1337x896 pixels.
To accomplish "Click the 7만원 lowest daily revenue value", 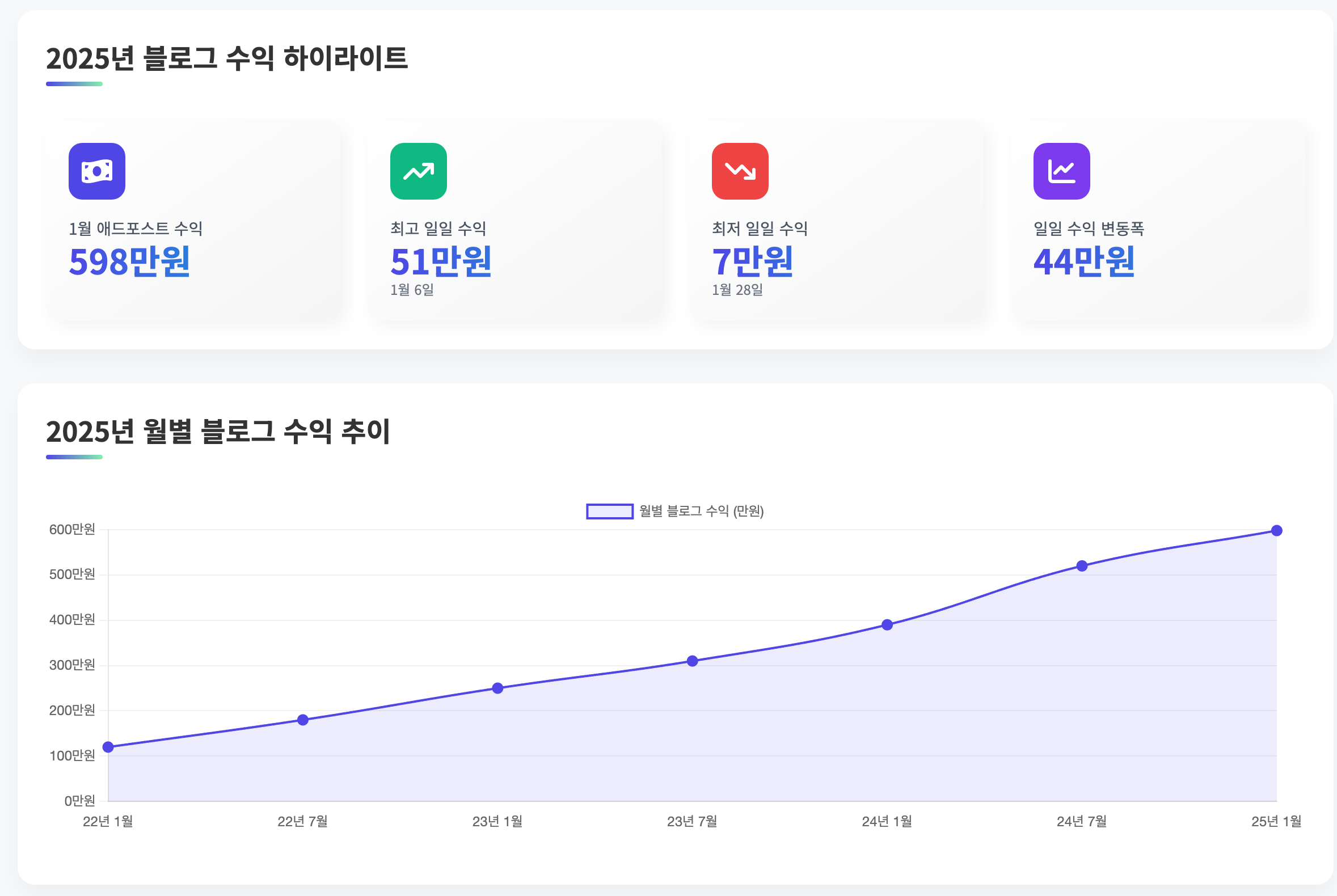I will click(x=752, y=262).
